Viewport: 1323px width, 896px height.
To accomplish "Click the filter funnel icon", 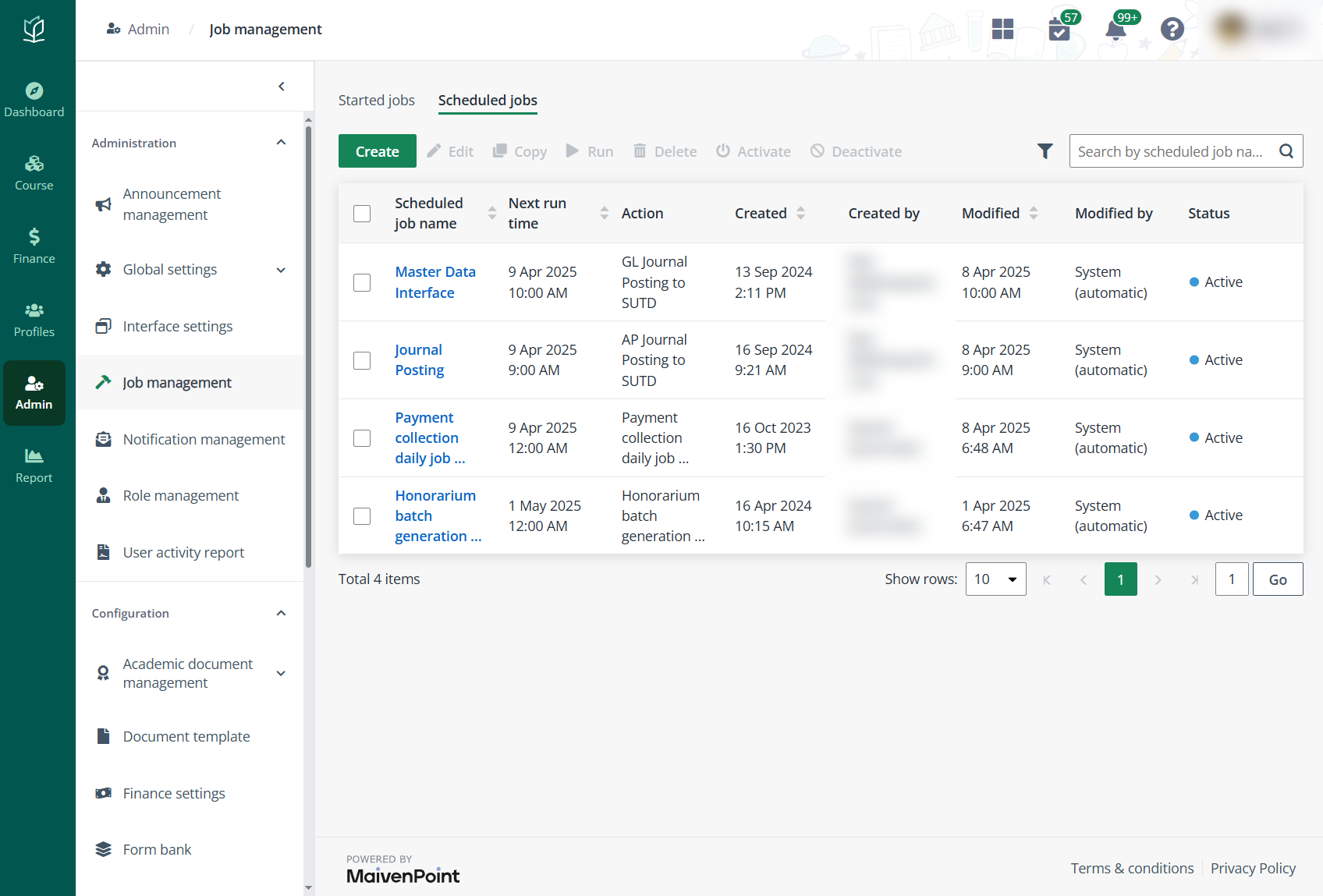I will [1045, 151].
